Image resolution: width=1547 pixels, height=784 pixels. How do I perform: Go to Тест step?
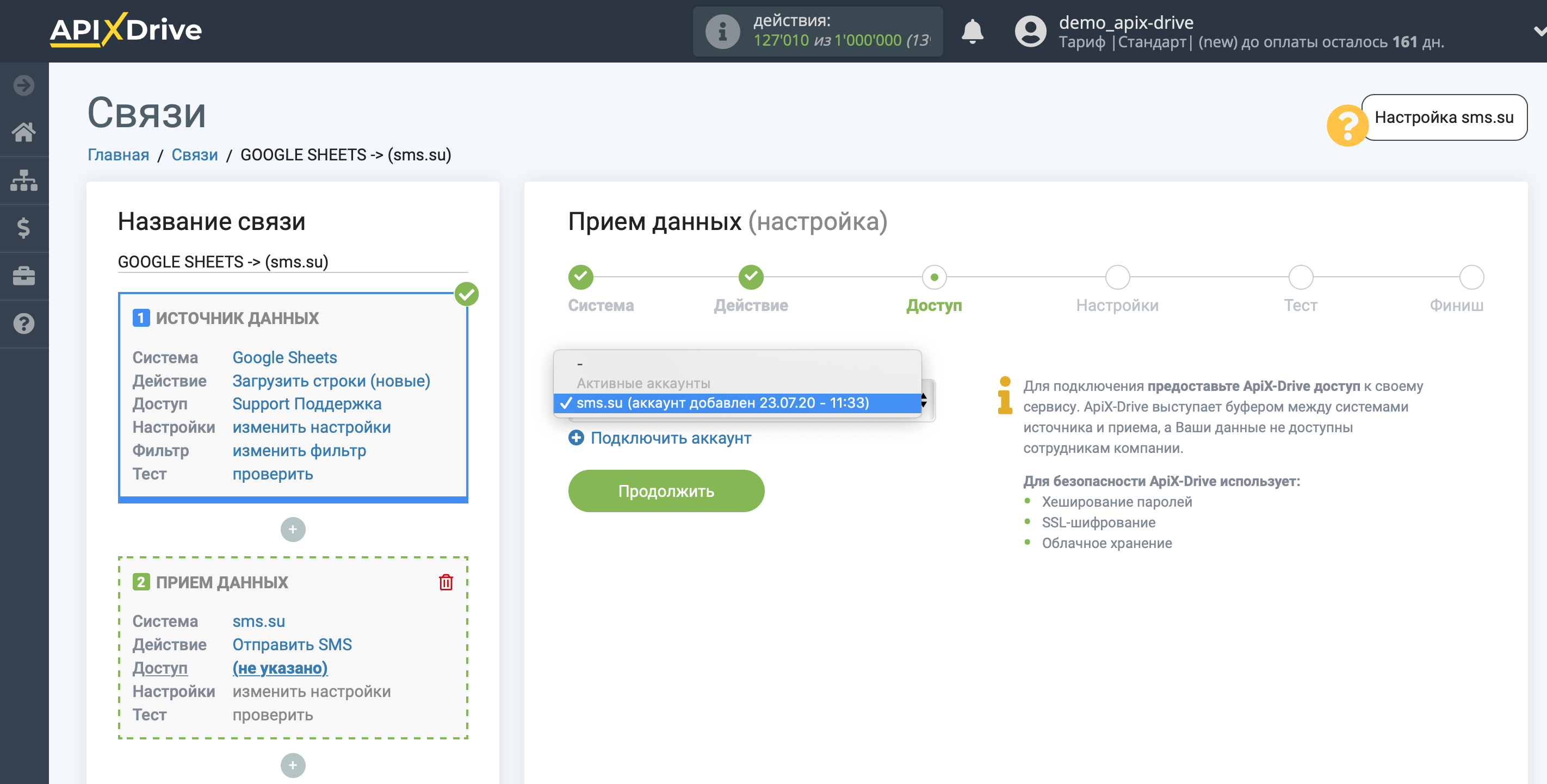1301,277
